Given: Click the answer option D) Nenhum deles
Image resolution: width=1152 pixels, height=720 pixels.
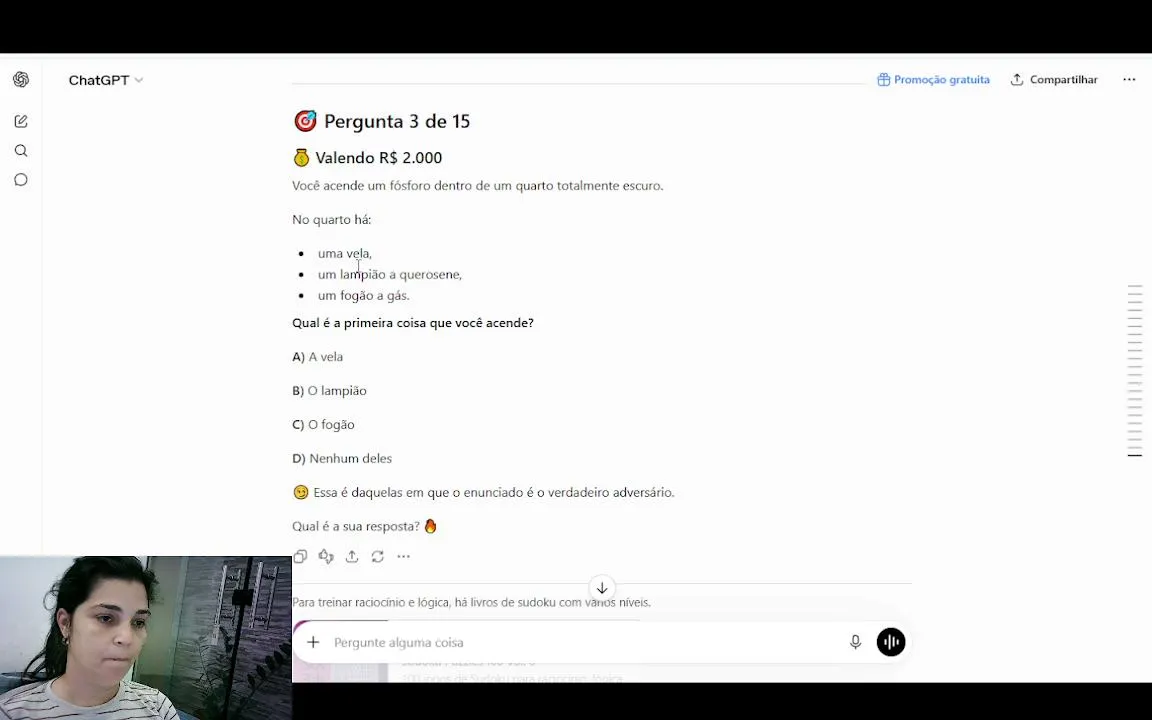Looking at the screenshot, I should click(x=342, y=458).
